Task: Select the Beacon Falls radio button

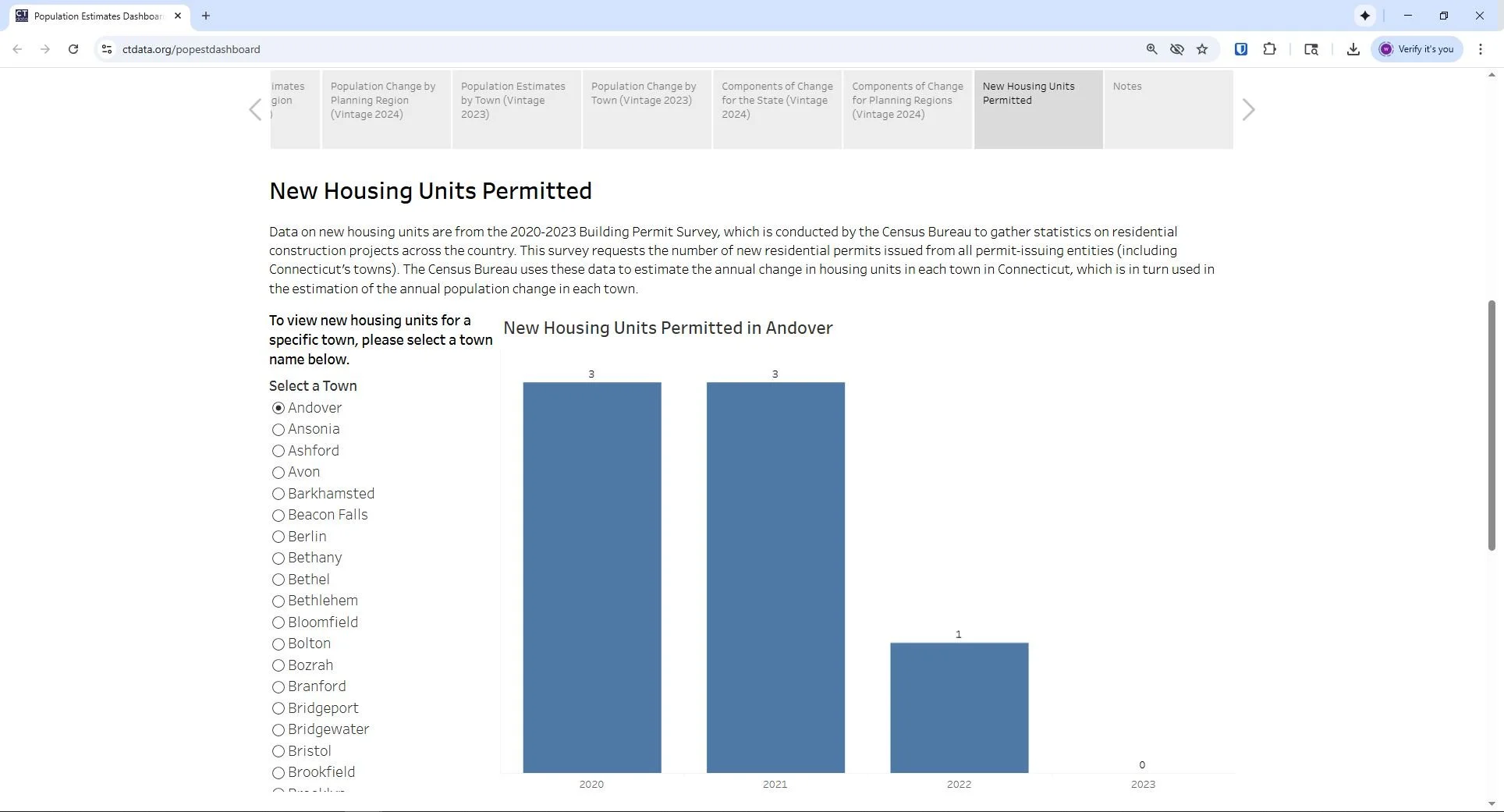Action: [278, 516]
